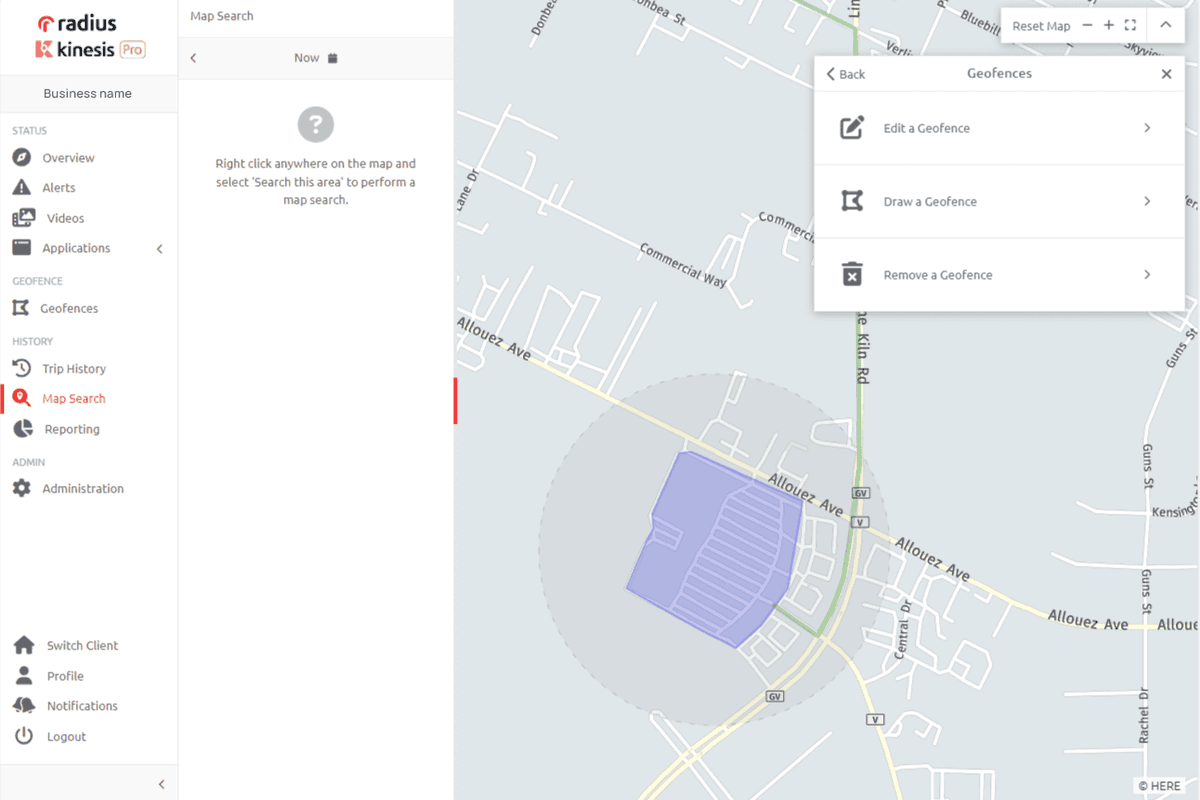Collapse the left sidebar
Viewport: 1200px width, 800px height.
coord(160,784)
